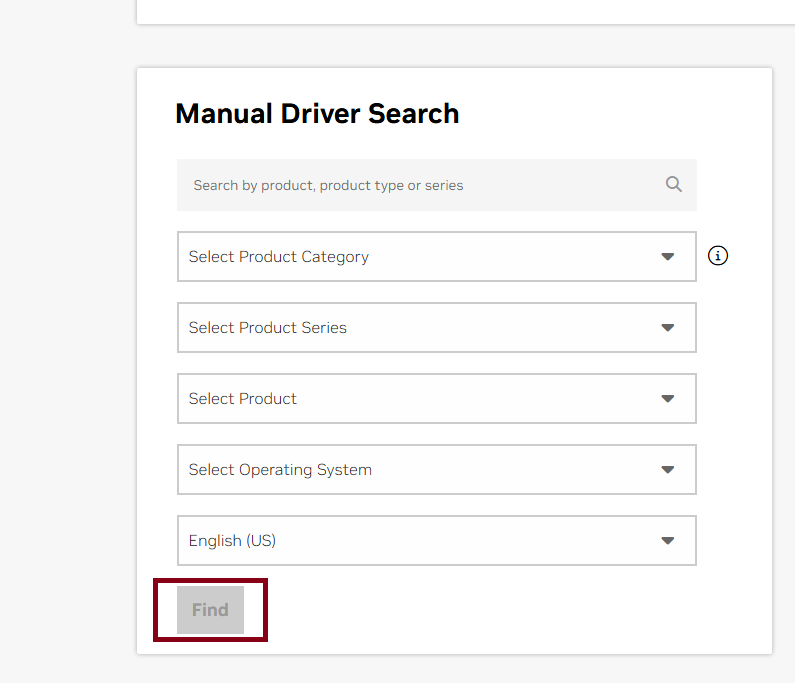Expand the Select Operating System dropdown
Screen dimensions: 795x683
pos(436,470)
